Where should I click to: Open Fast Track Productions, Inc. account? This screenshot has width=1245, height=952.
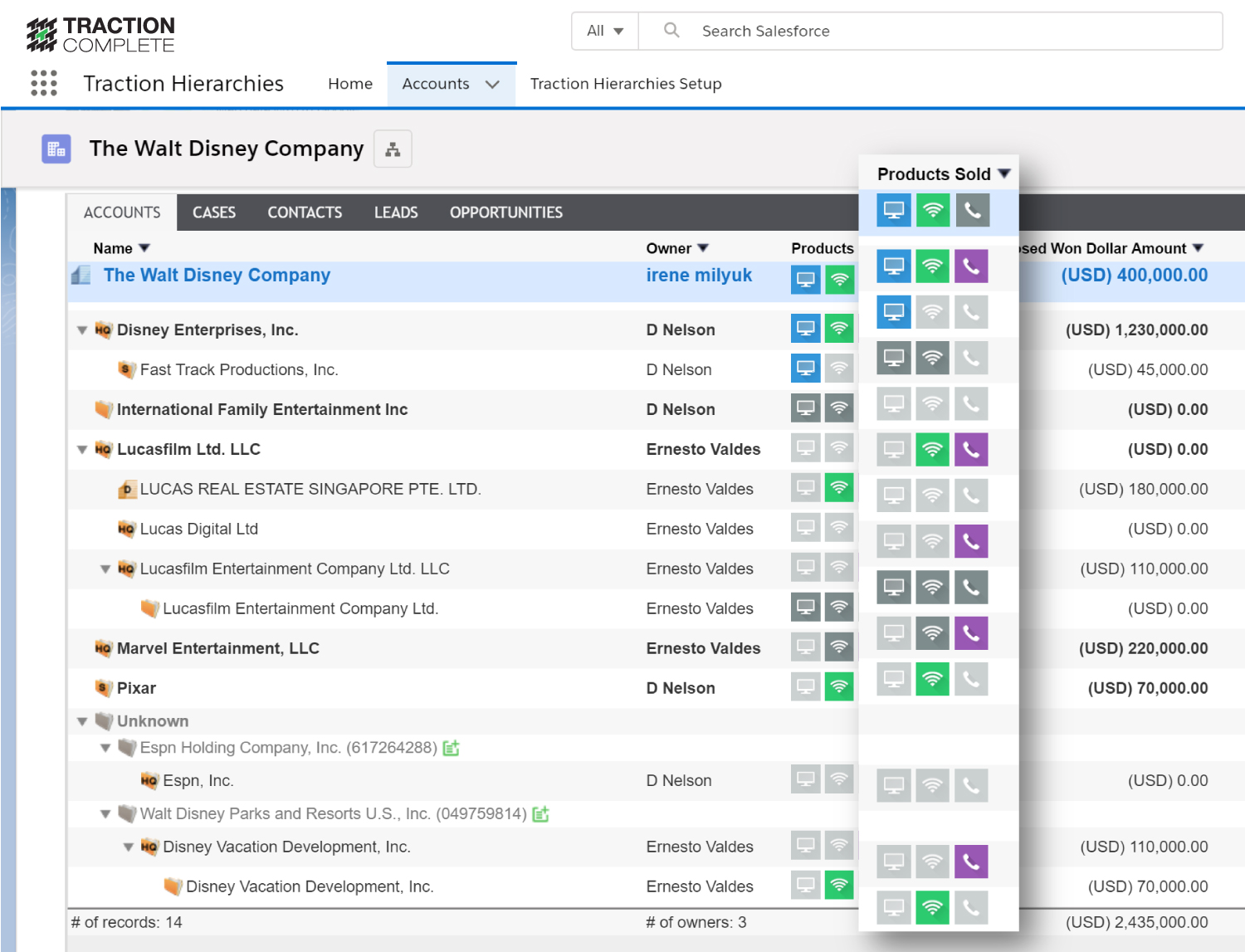click(239, 369)
